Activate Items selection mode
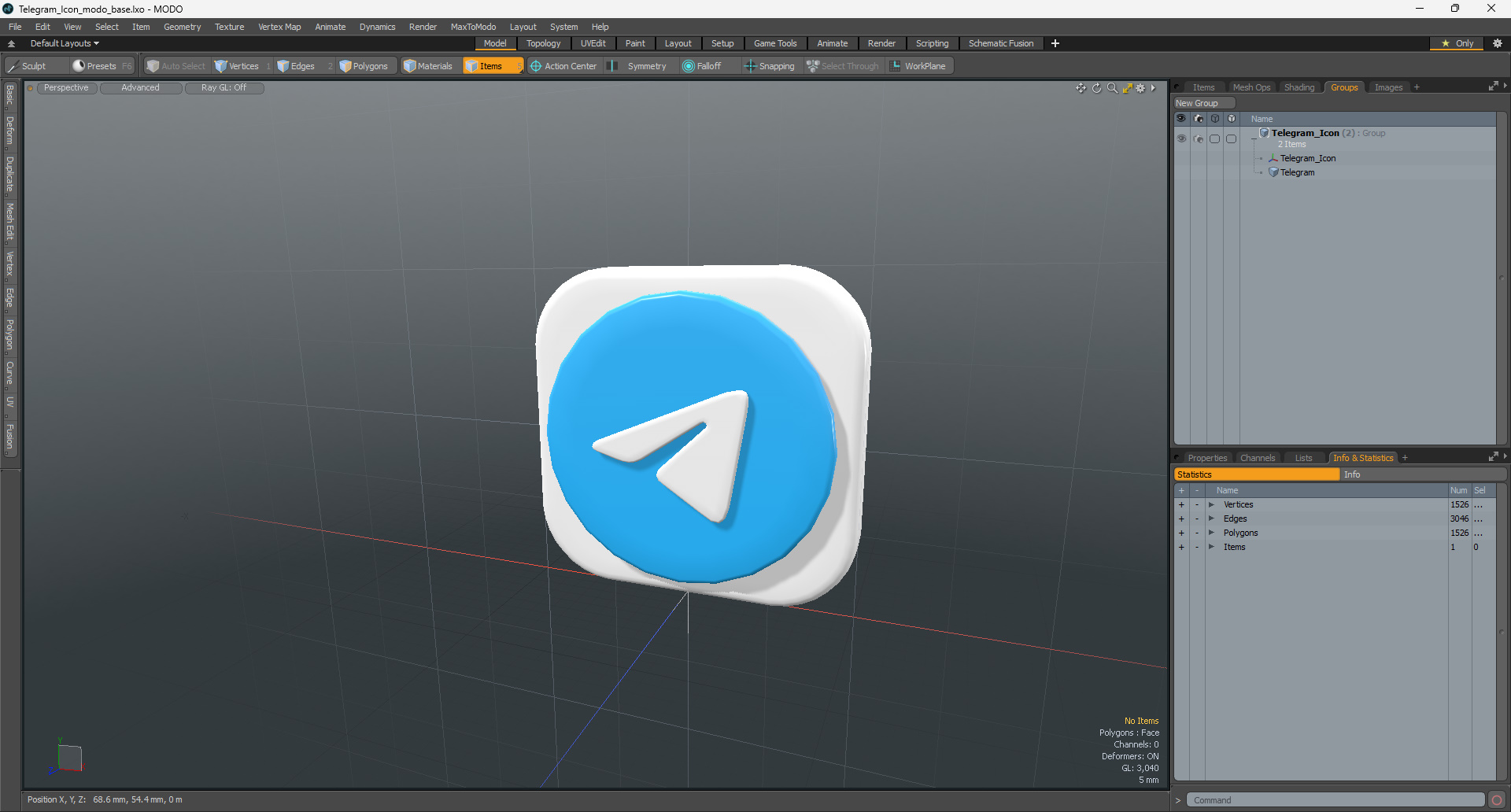 (492, 66)
